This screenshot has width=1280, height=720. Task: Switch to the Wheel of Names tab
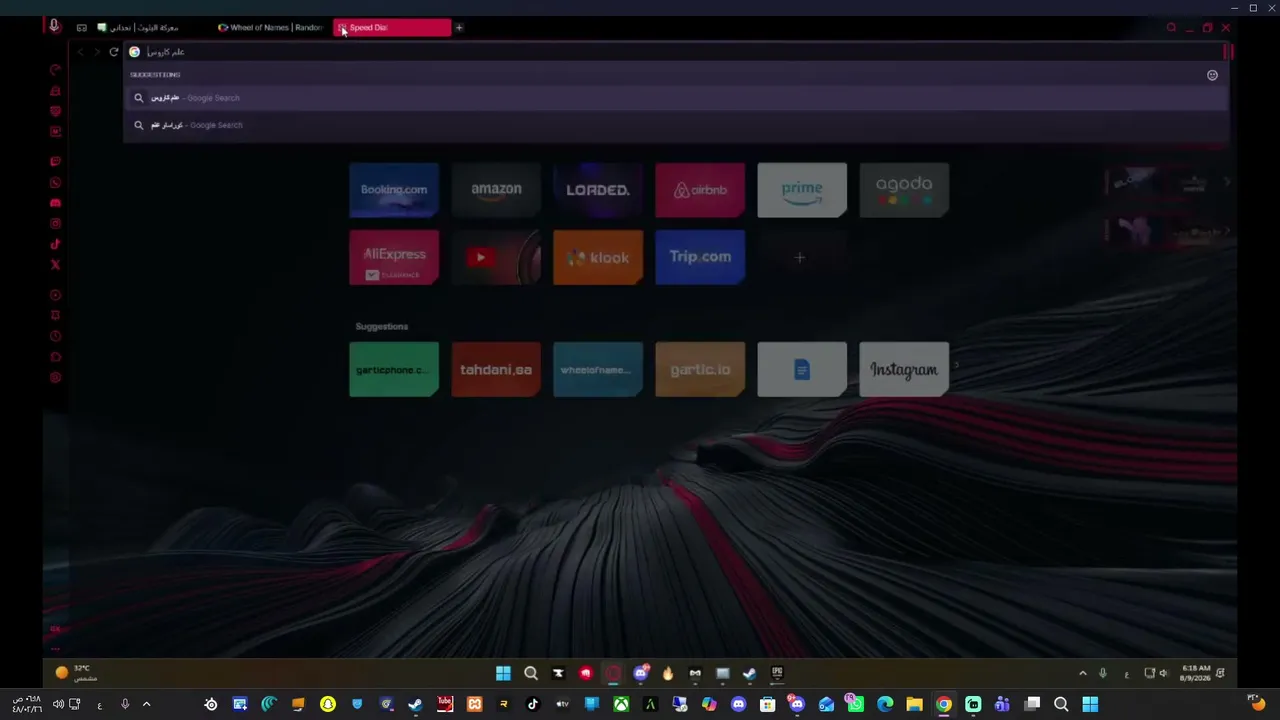point(271,28)
